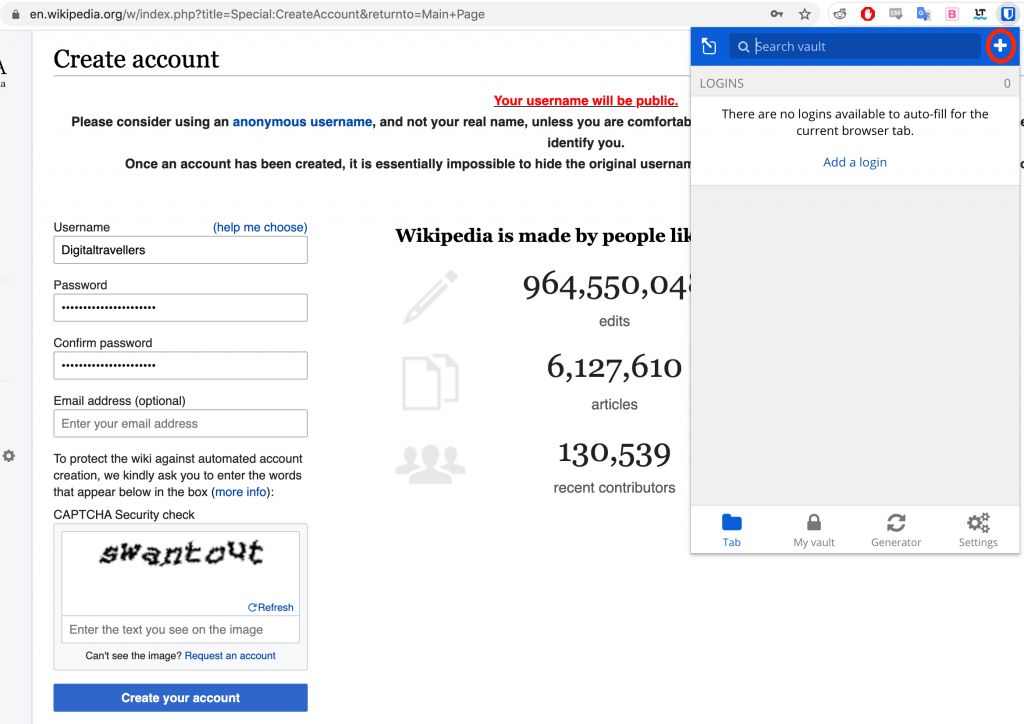Screen dimensions: 1024x724
Task: Click the Add a login link
Action: (854, 162)
